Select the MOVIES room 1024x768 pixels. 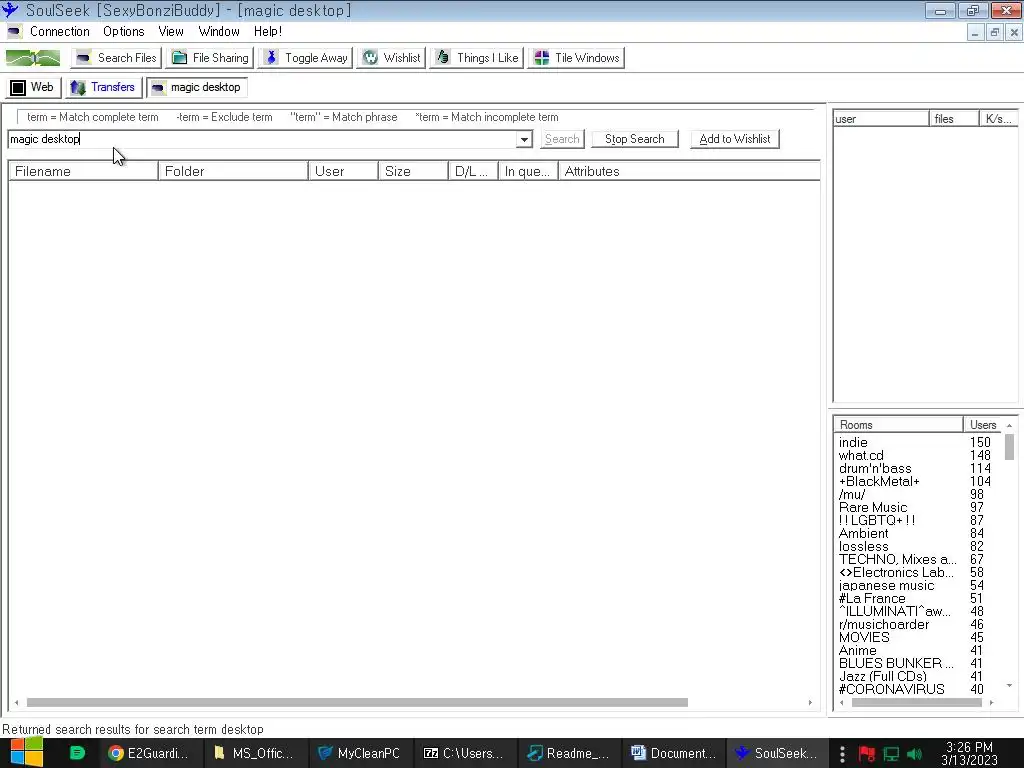coord(864,637)
